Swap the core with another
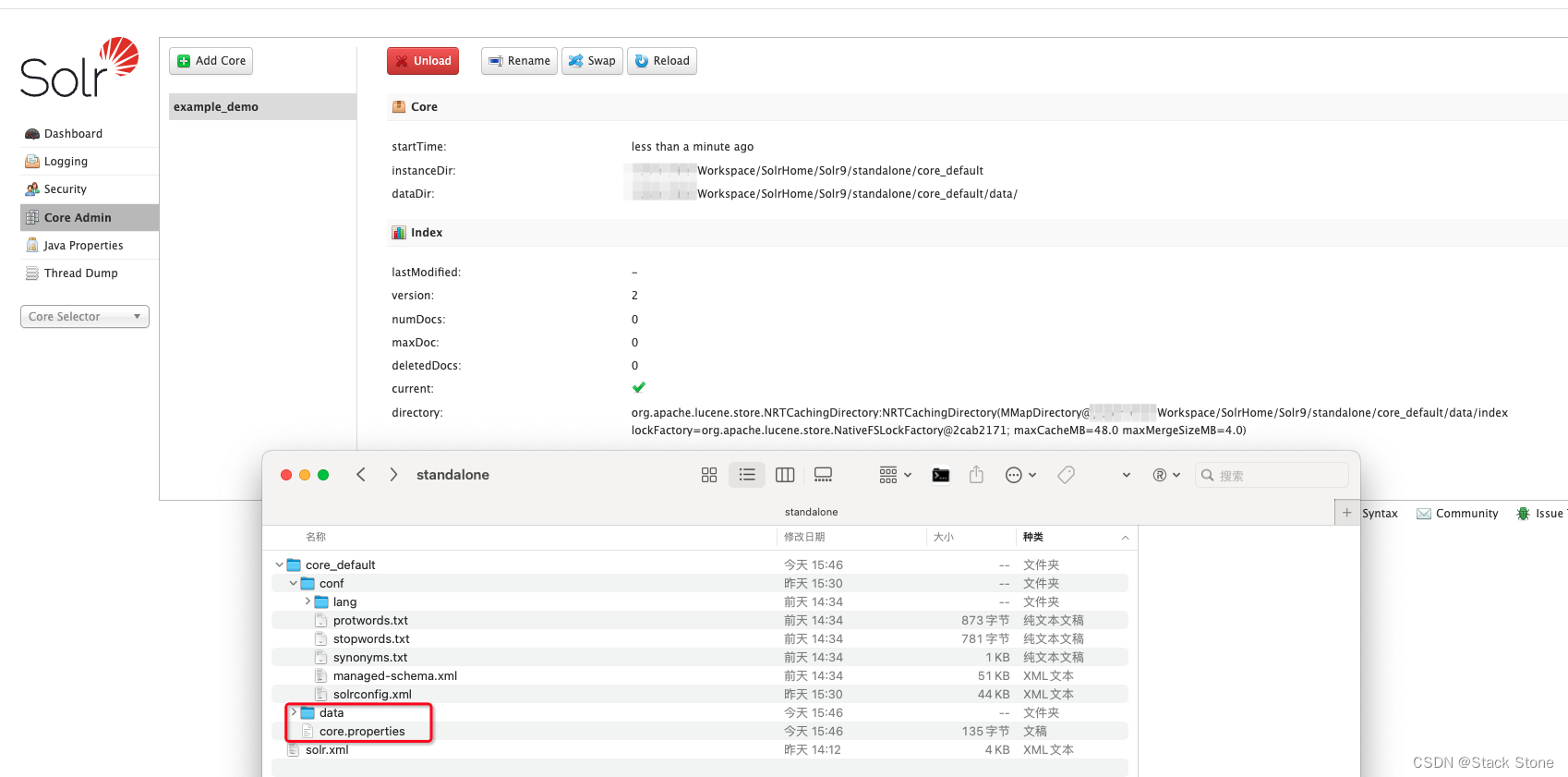Image resolution: width=1568 pixels, height=777 pixels. pos(592,61)
